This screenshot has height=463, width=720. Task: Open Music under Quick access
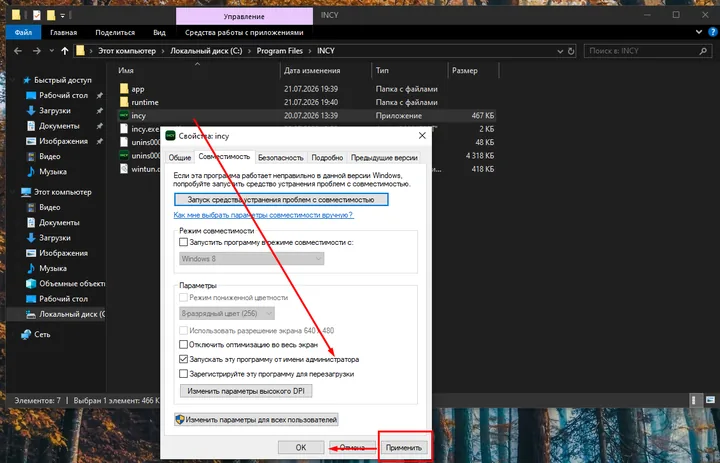pos(53,171)
